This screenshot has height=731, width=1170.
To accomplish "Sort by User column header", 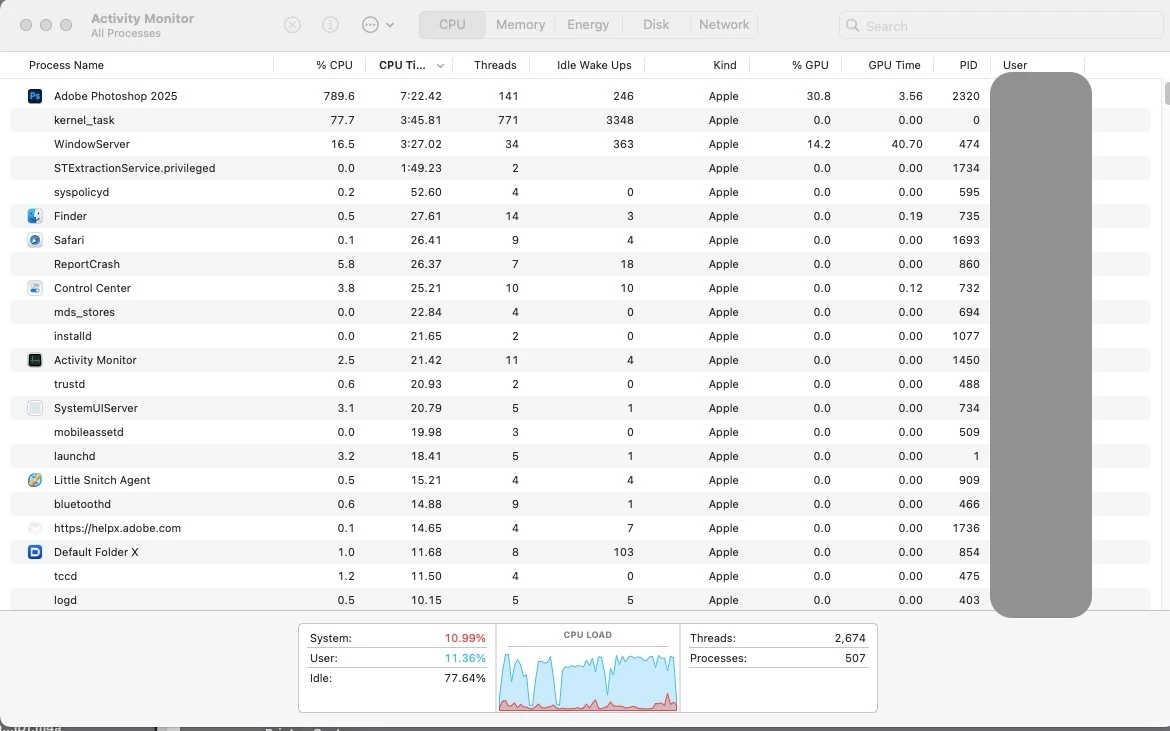I will click(1015, 65).
